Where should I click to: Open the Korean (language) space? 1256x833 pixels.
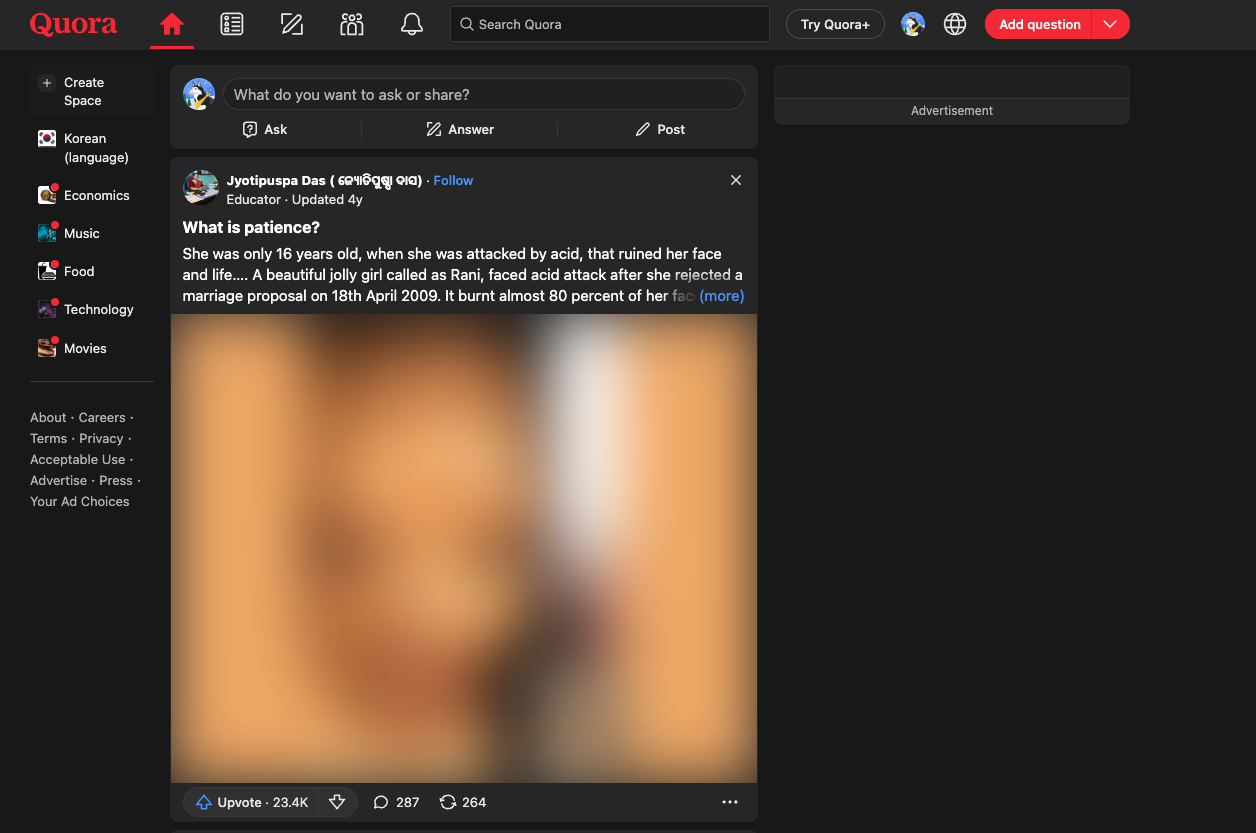92,148
